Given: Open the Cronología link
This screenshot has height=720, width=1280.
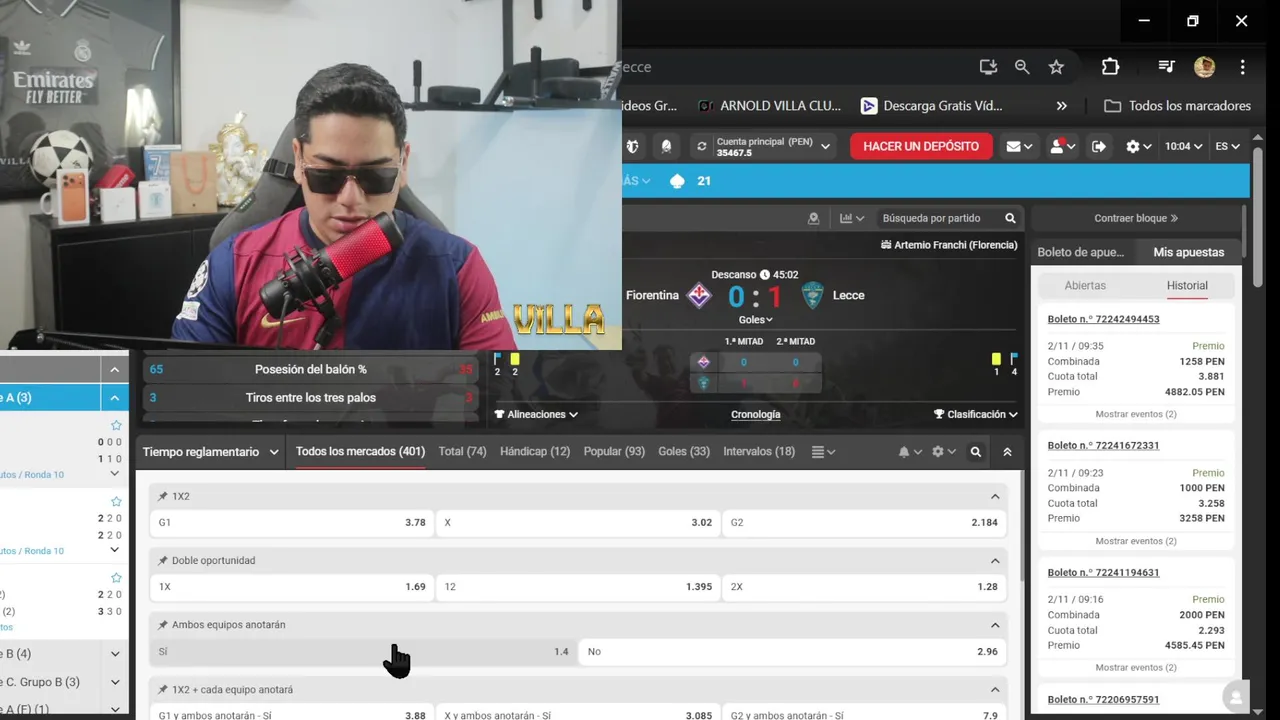Looking at the screenshot, I should coord(755,414).
